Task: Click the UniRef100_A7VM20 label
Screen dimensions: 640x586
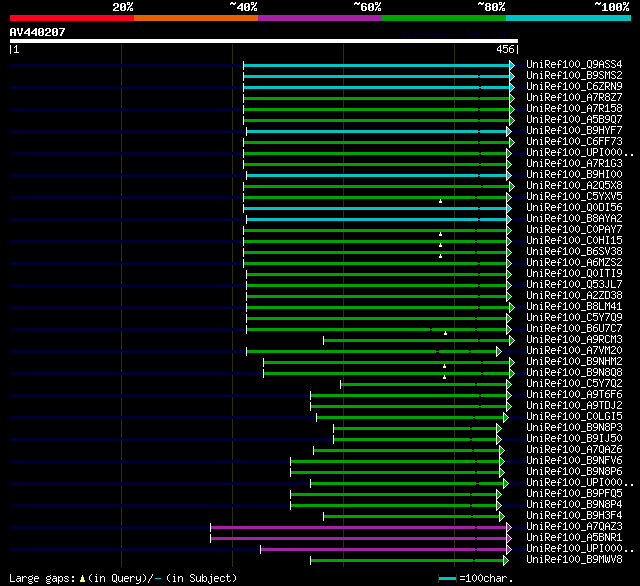Action: pyautogui.click(x=574, y=351)
